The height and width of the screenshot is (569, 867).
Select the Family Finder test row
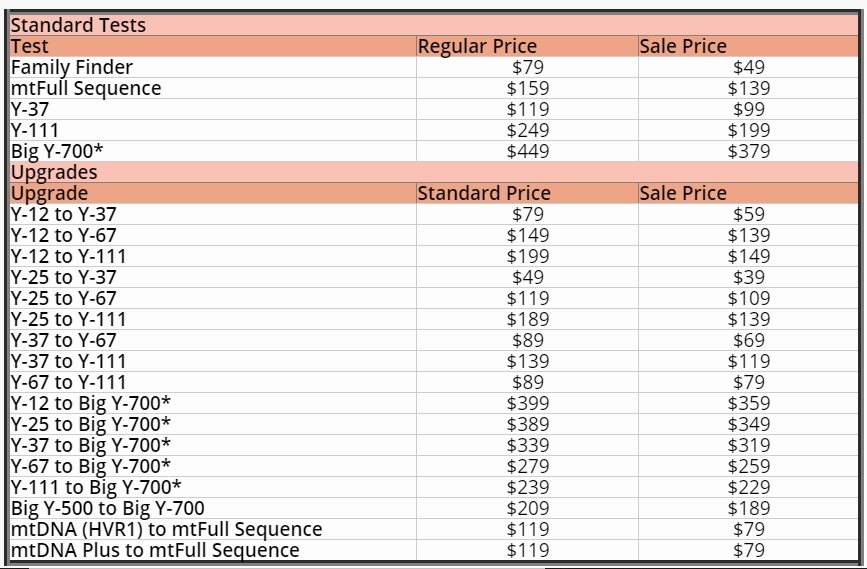(434, 67)
